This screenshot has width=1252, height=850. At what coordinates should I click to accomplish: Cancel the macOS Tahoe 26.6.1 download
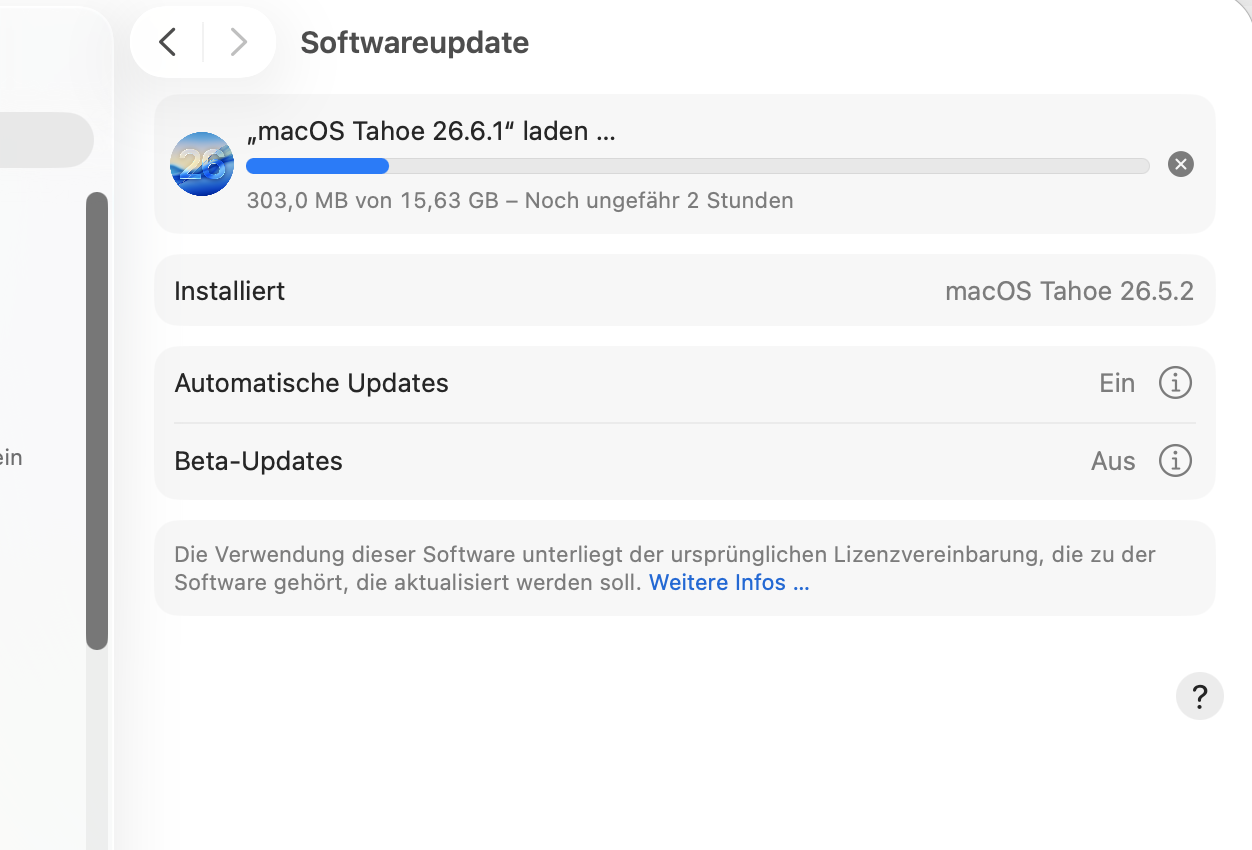click(1181, 165)
